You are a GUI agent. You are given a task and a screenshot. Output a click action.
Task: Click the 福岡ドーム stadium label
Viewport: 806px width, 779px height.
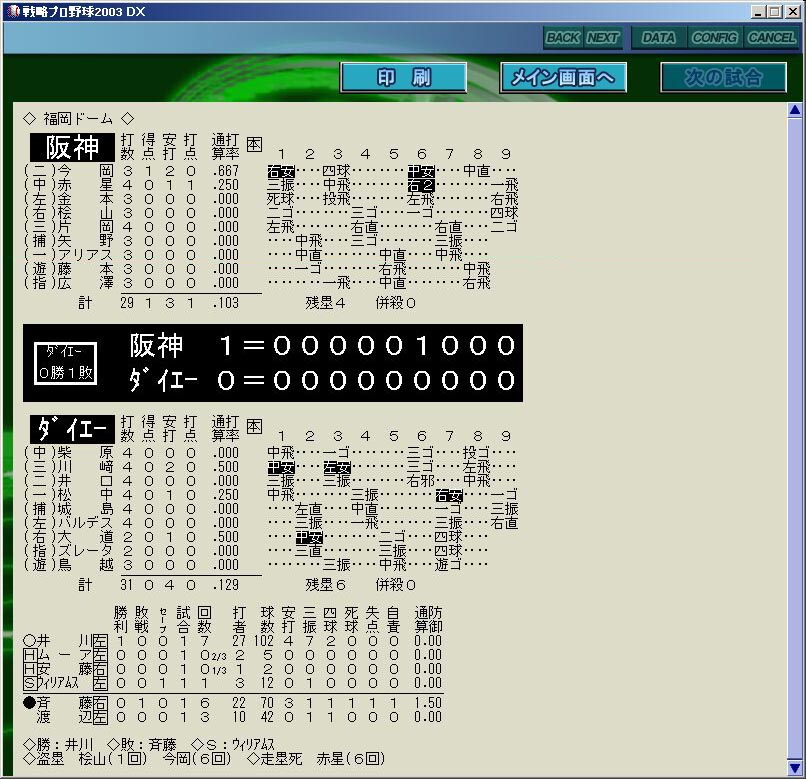pos(78,119)
